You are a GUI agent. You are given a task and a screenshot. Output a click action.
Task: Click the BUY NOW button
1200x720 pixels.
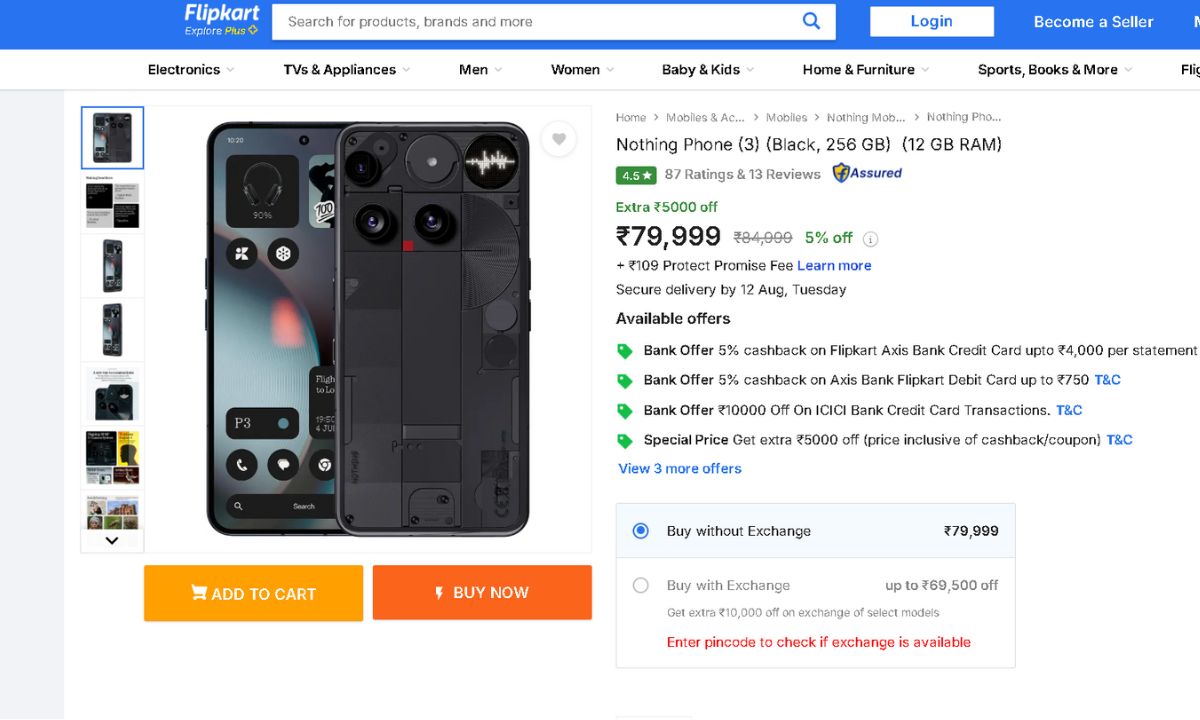click(482, 593)
